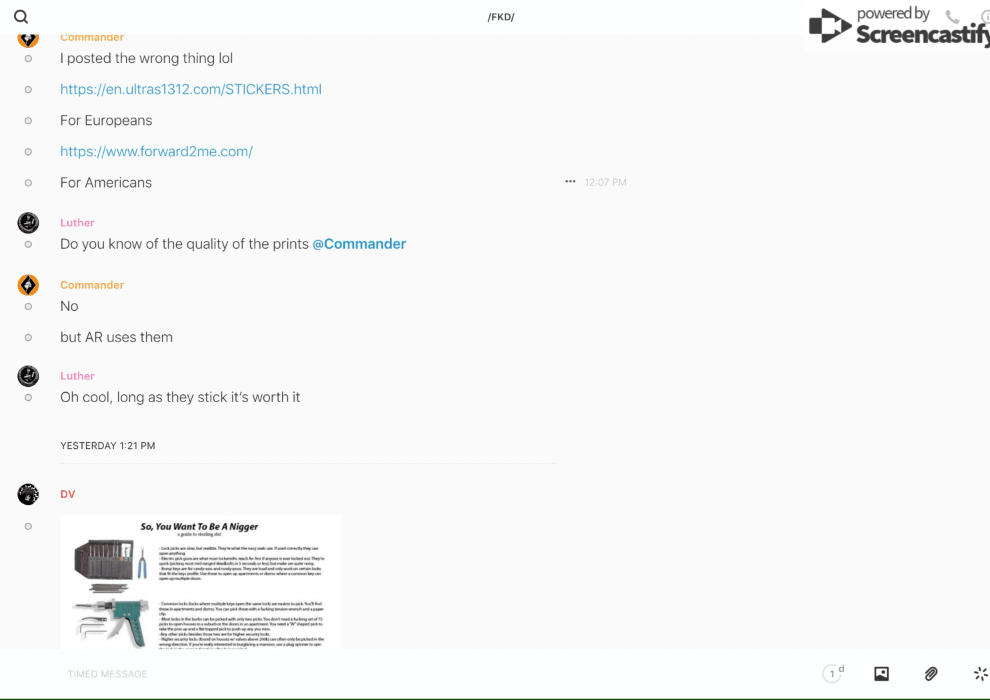Click the 12:07 PM message timestamp
Screen dimensions: 990x700
[x=606, y=183]
